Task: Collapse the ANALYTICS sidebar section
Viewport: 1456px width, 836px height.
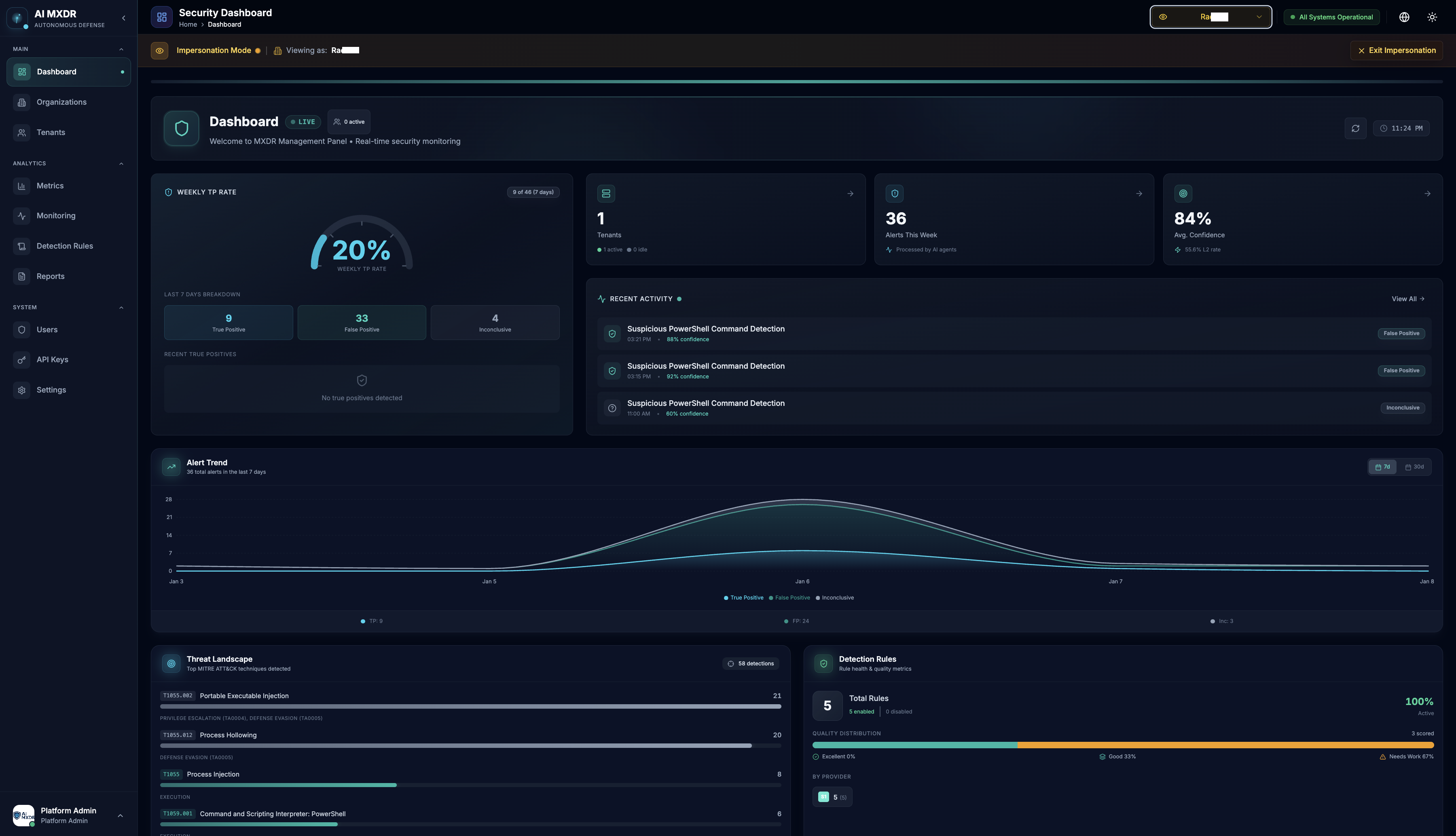Action: tap(121, 164)
